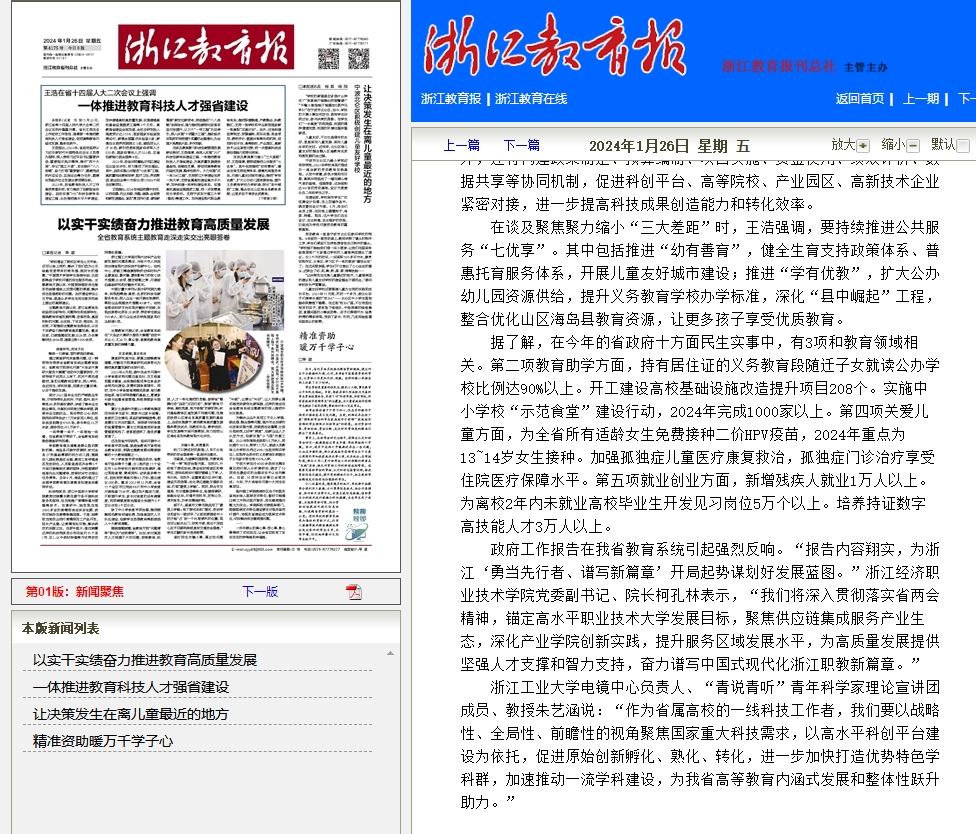The width and height of the screenshot is (976, 834).
Task: Open 下一版 next page link
Action: pos(260,592)
